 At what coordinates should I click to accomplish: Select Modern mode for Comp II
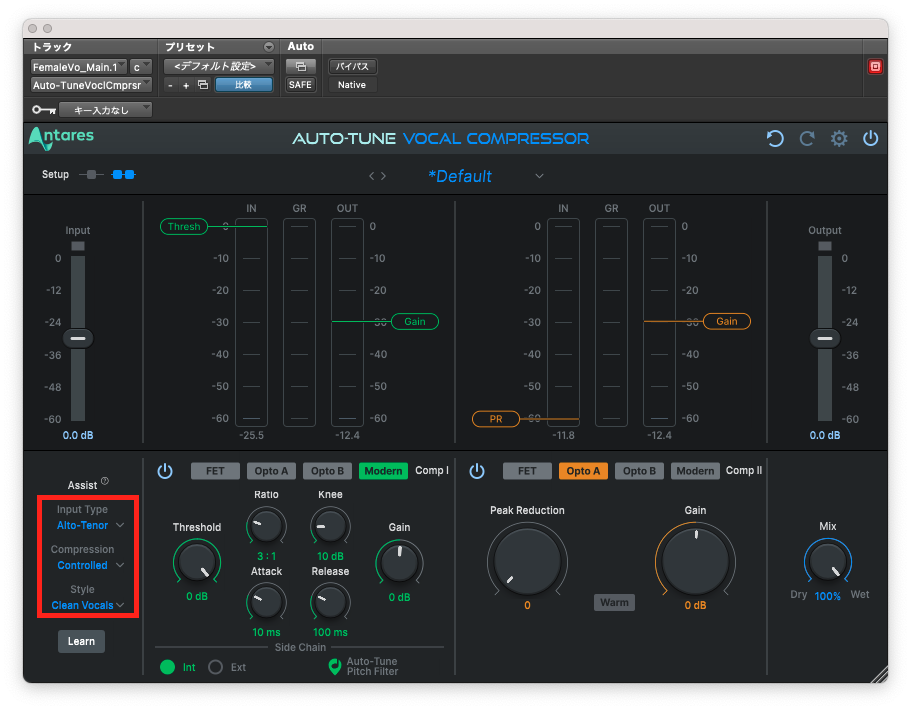[x=695, y=471]
